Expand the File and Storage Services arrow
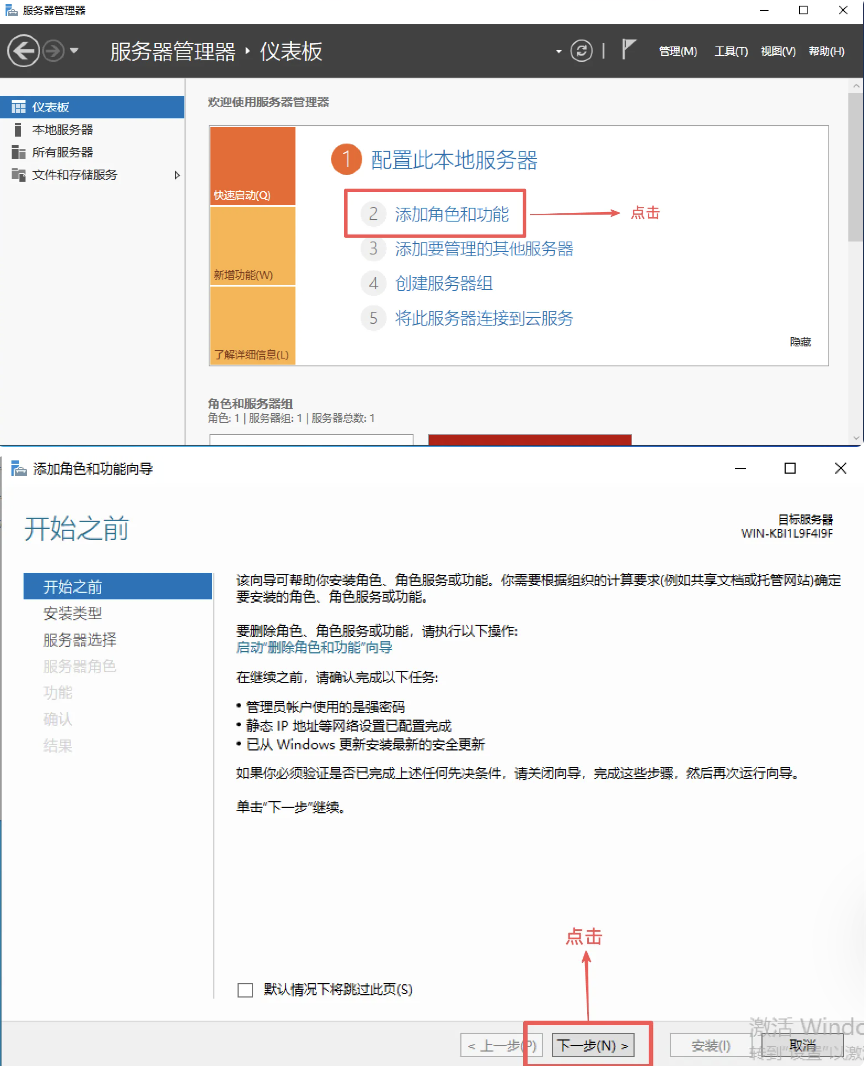 click(x=177, y=175)
